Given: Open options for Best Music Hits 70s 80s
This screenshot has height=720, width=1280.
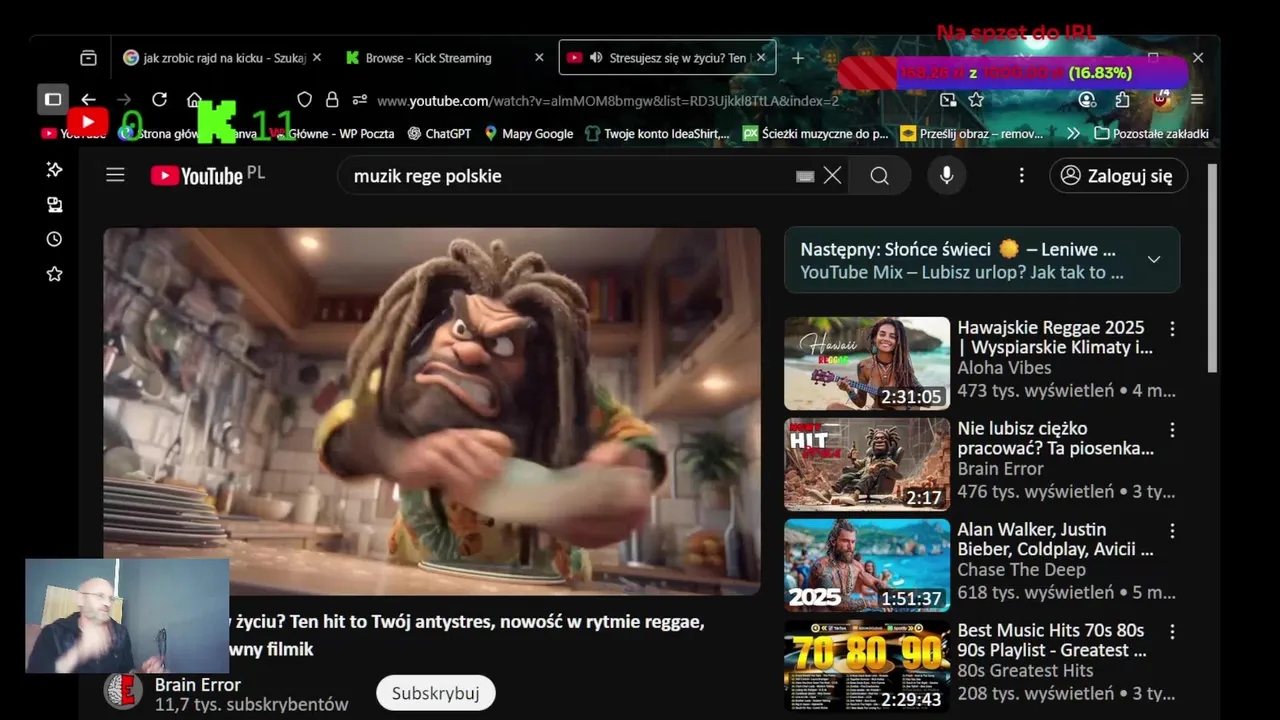Looking at the screenshot, I should tap(1172, 631).
